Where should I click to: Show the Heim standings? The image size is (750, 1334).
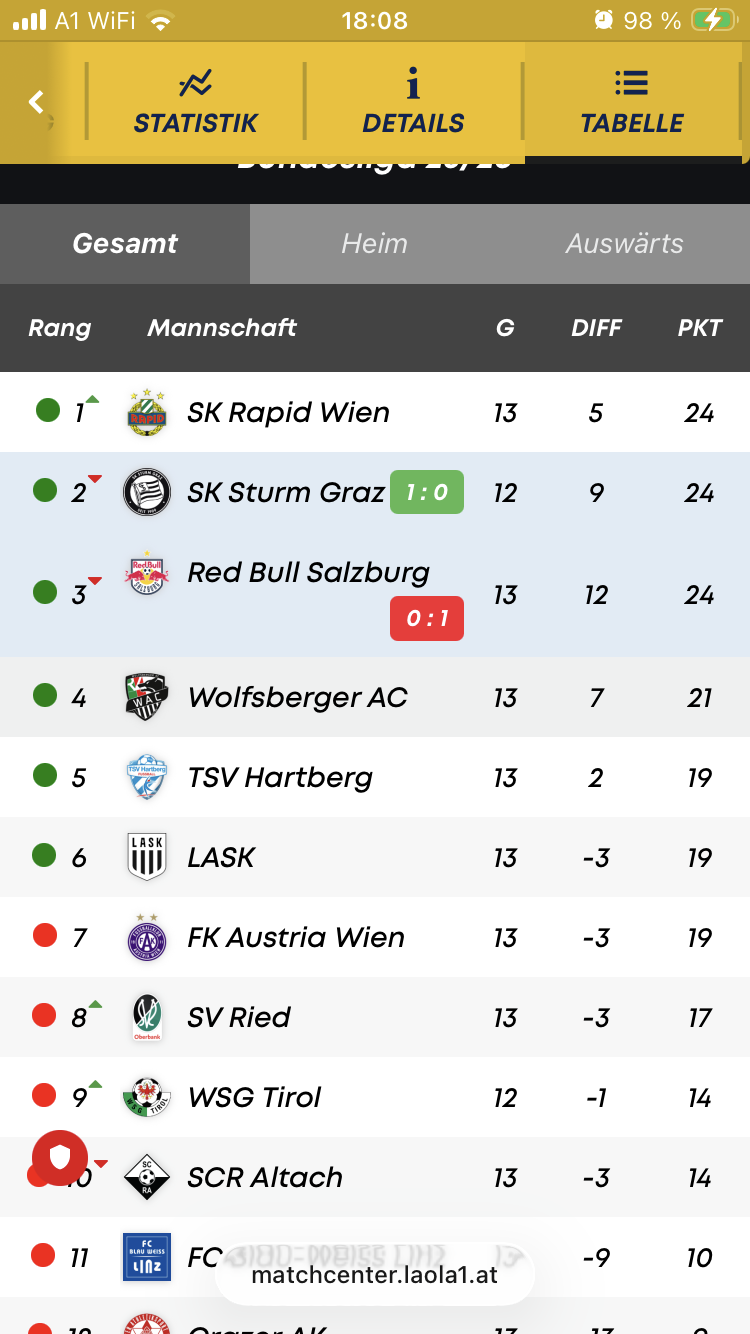pos(374,244)
